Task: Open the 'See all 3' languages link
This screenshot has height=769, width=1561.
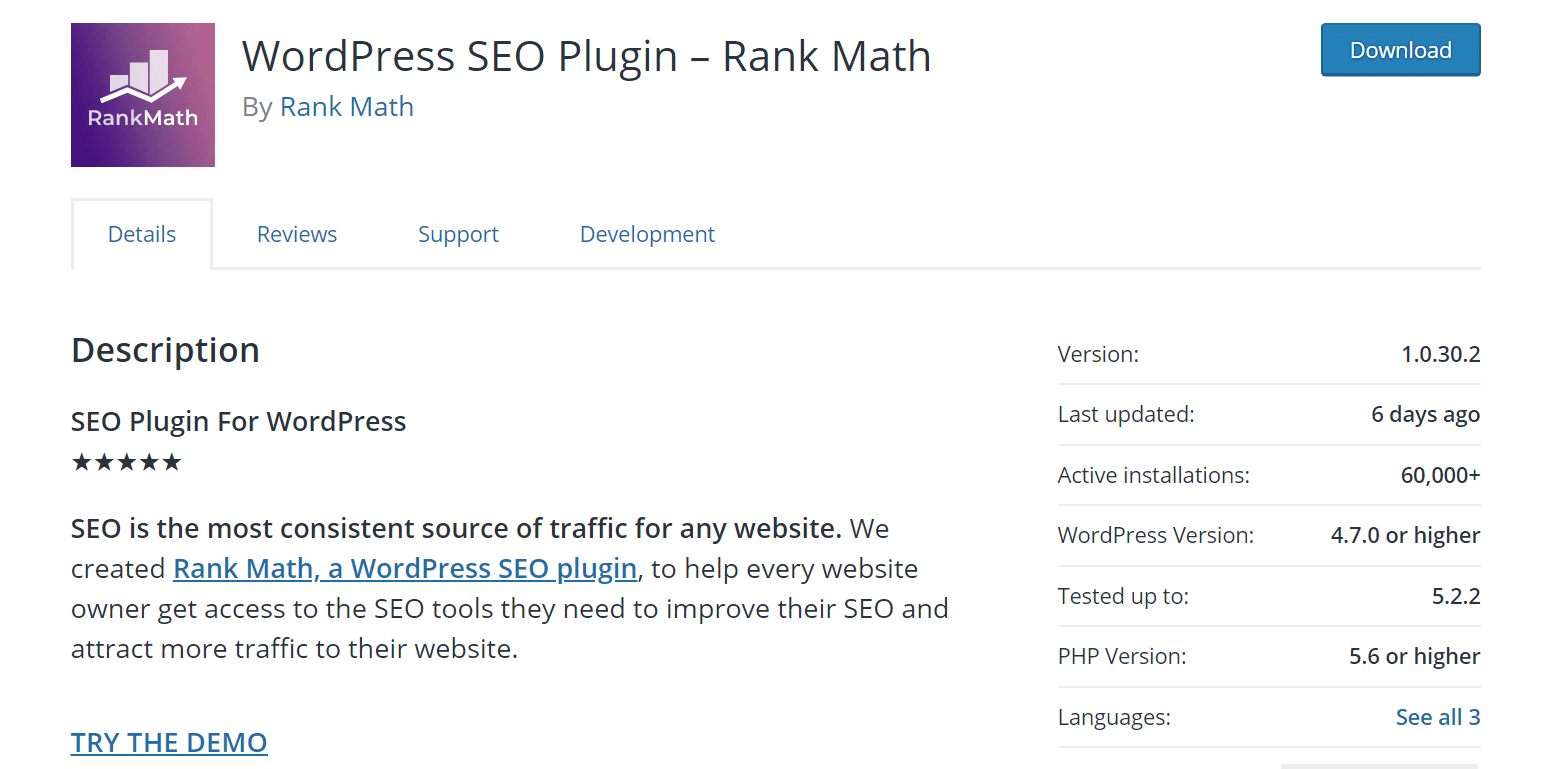Action: pyautogui.click(x=1438, y=717)
